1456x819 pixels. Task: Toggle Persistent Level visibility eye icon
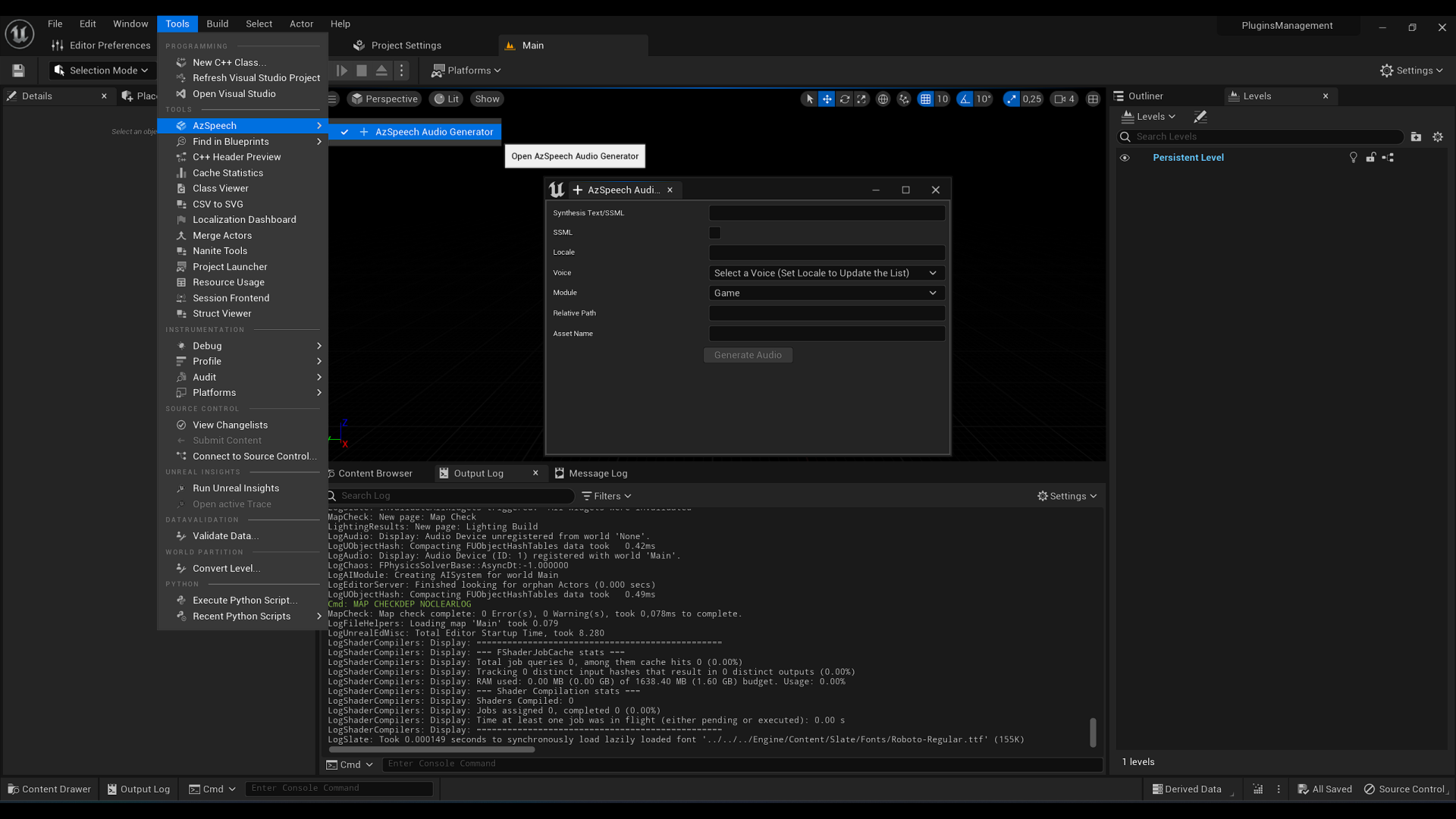coord(1125,157)
